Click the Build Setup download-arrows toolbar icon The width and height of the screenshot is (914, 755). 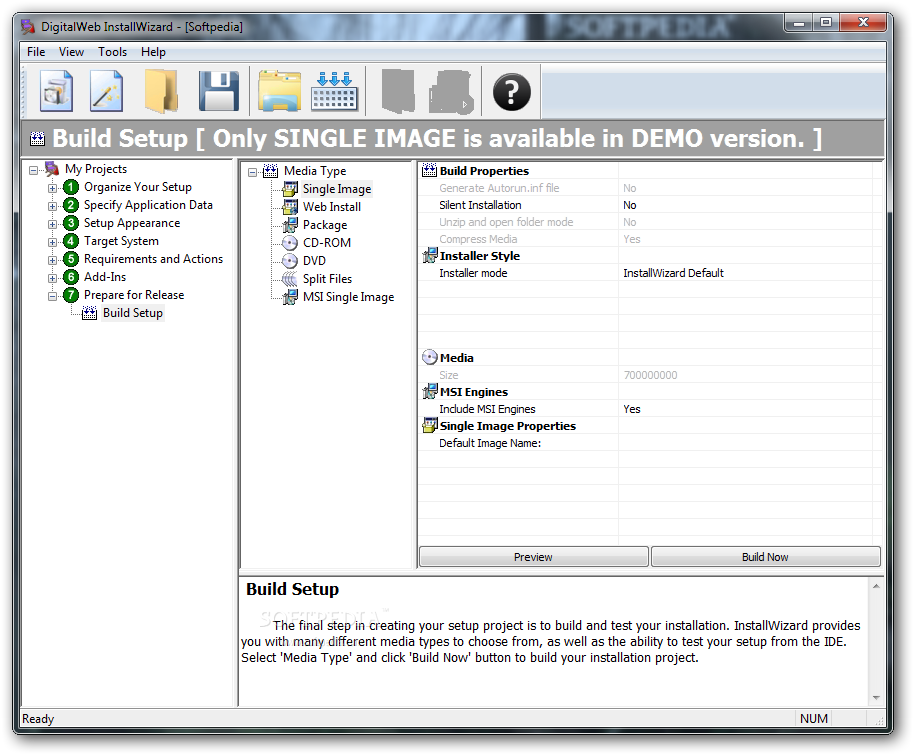pos(334,91)
